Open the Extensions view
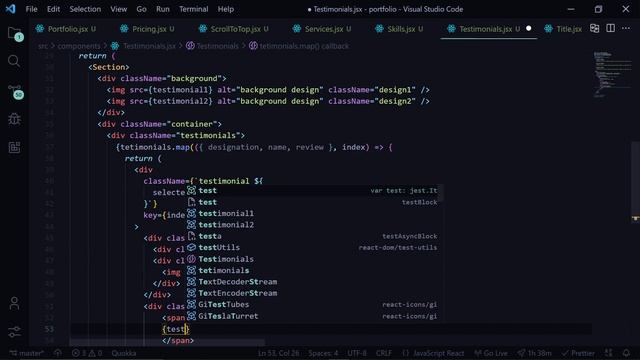The width and height of the screenshot is (640, 360). click(14, 147)
